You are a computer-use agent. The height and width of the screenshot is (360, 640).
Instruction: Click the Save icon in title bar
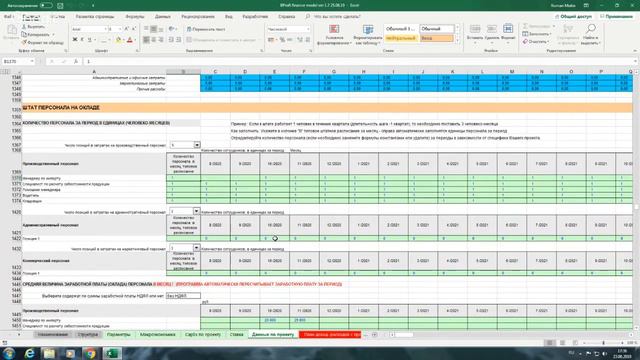(x=60, y=5)
